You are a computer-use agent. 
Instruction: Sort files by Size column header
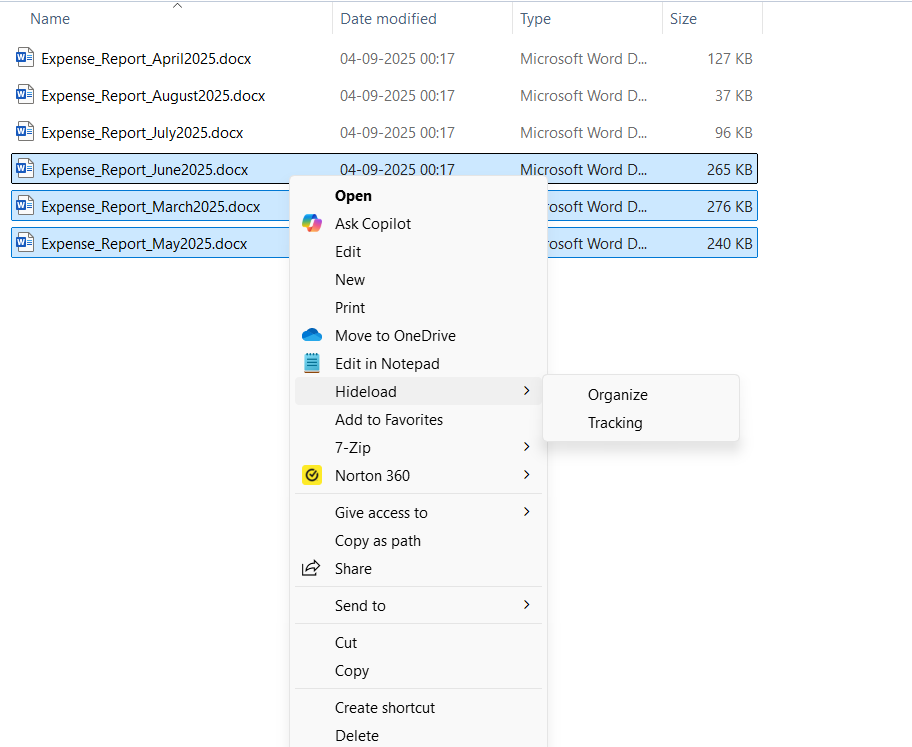683,19
